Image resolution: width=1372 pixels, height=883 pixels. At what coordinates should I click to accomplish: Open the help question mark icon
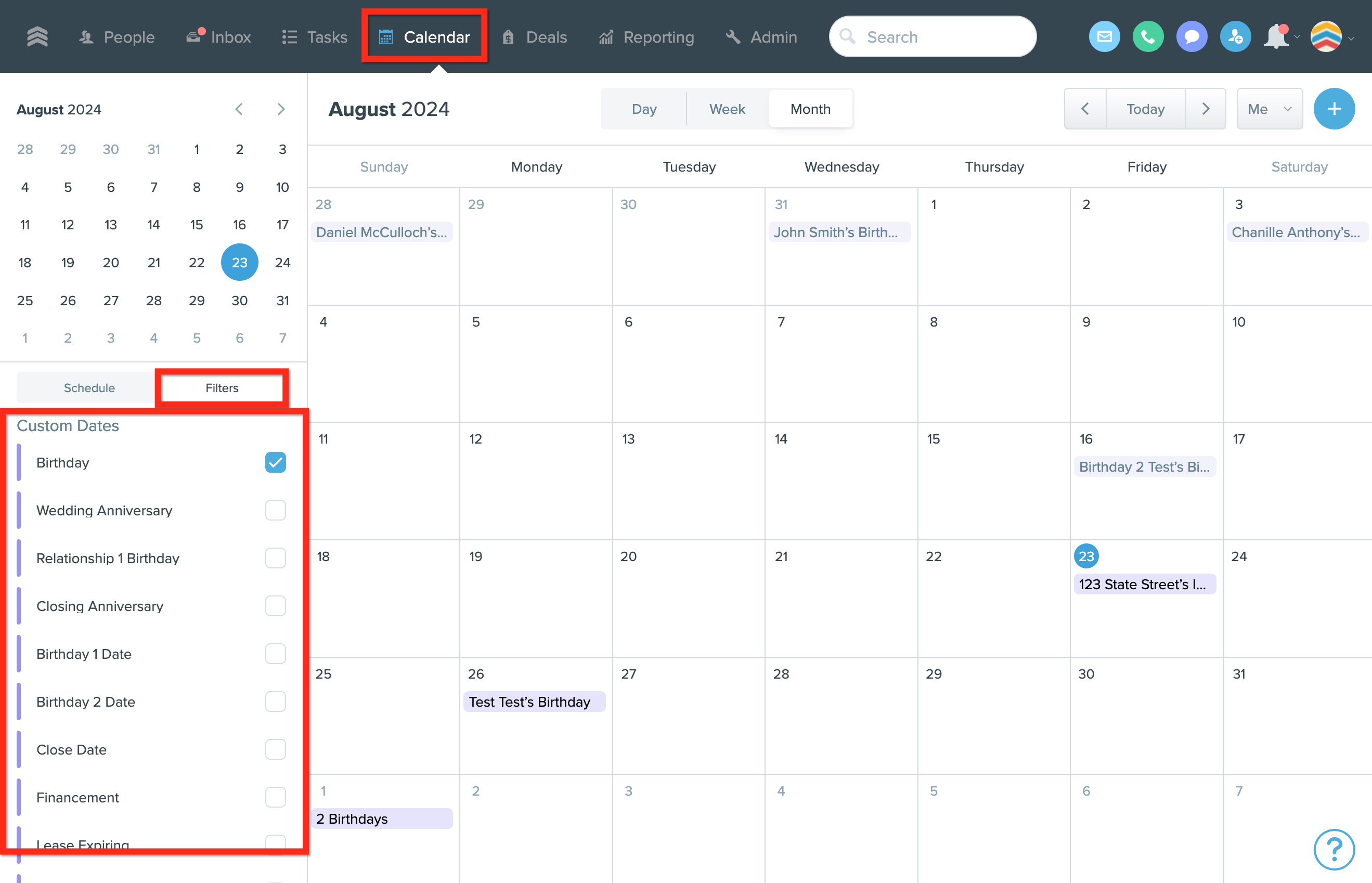click(x=1334, y=849)
